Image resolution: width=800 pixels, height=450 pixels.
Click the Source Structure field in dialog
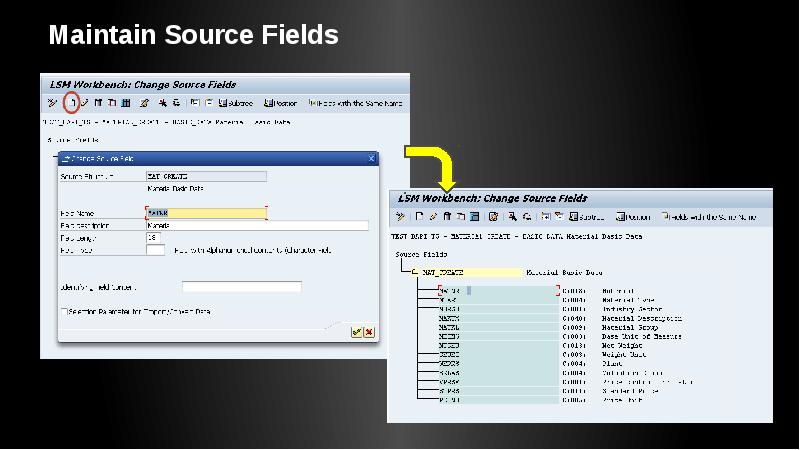point(206,176)
